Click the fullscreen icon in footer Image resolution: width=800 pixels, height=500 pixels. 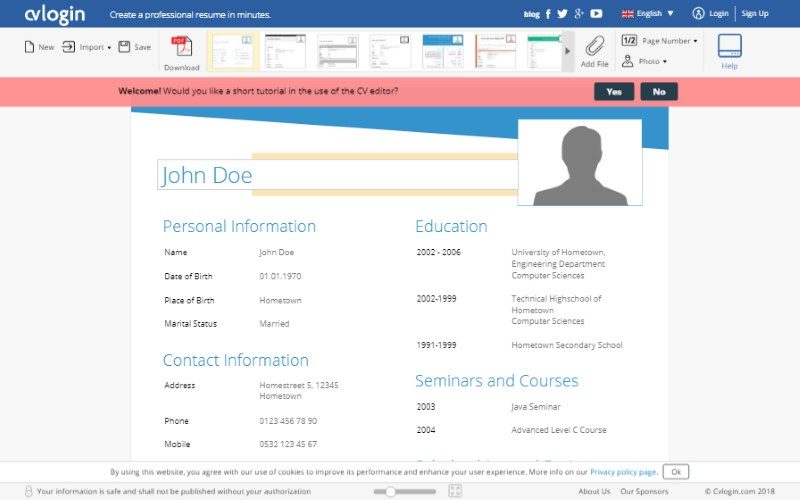click(455, 491)
